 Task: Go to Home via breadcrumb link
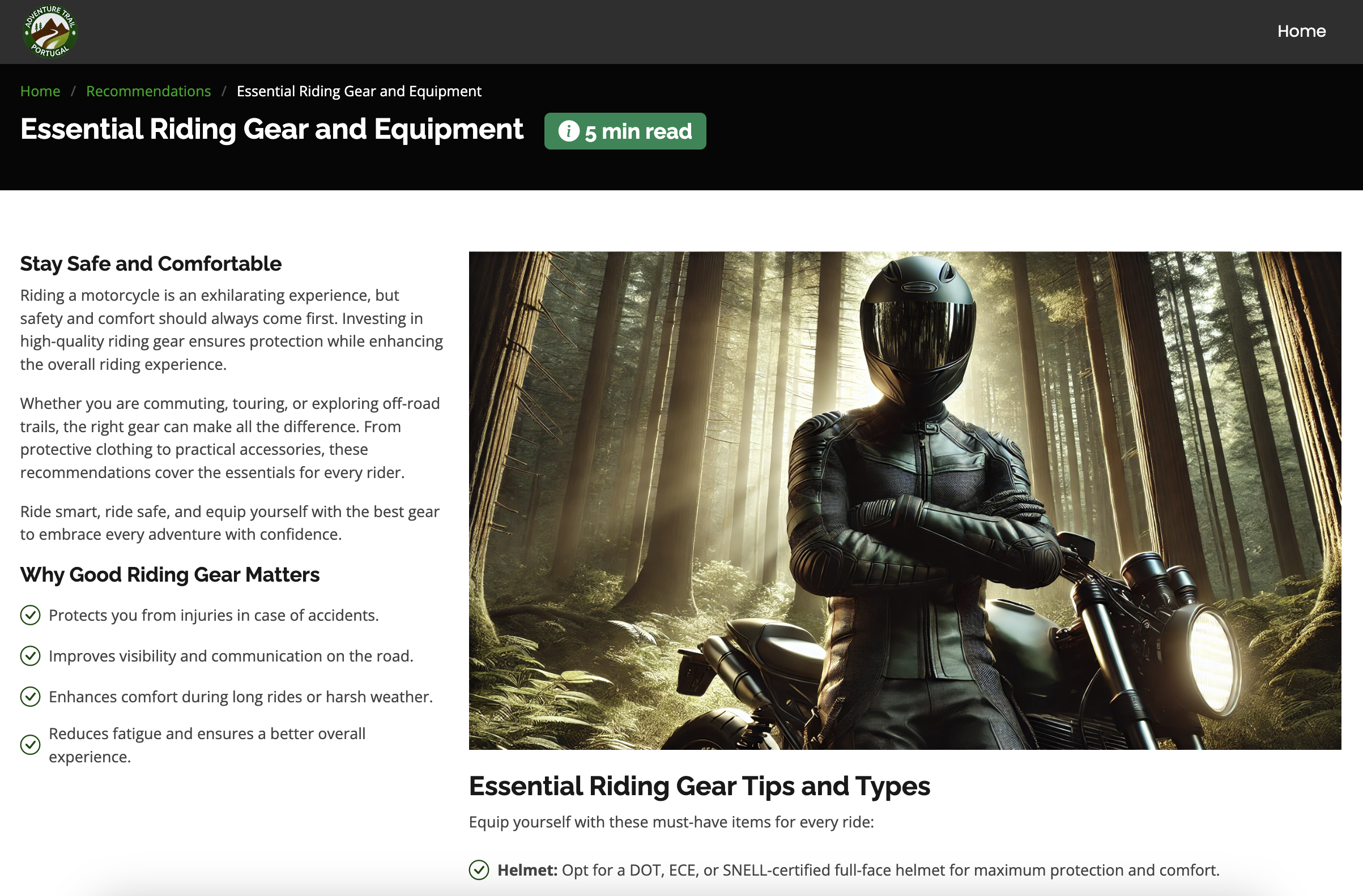click(40, 91)
